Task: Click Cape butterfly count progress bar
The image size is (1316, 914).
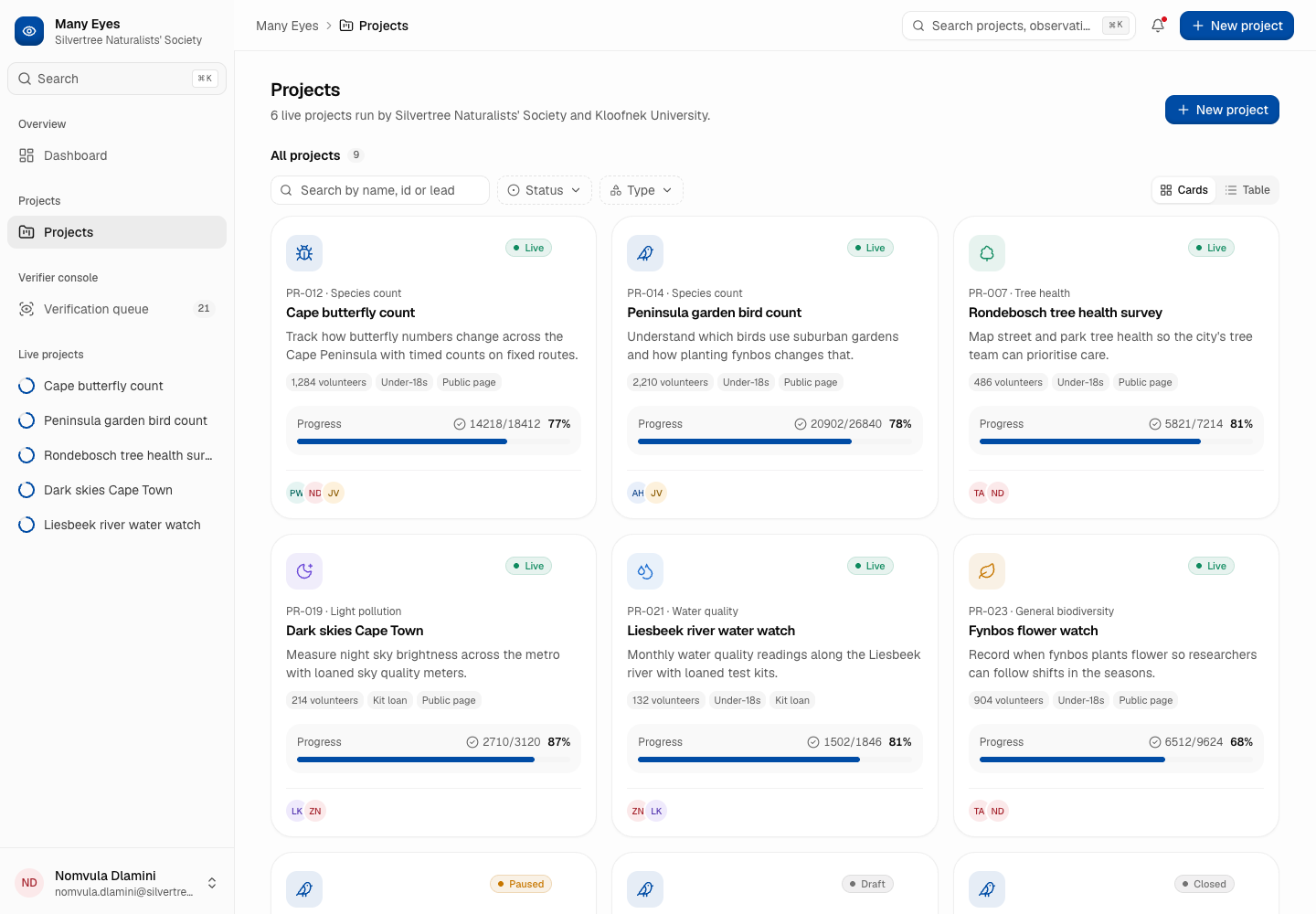Action: [x=433, y=441]
